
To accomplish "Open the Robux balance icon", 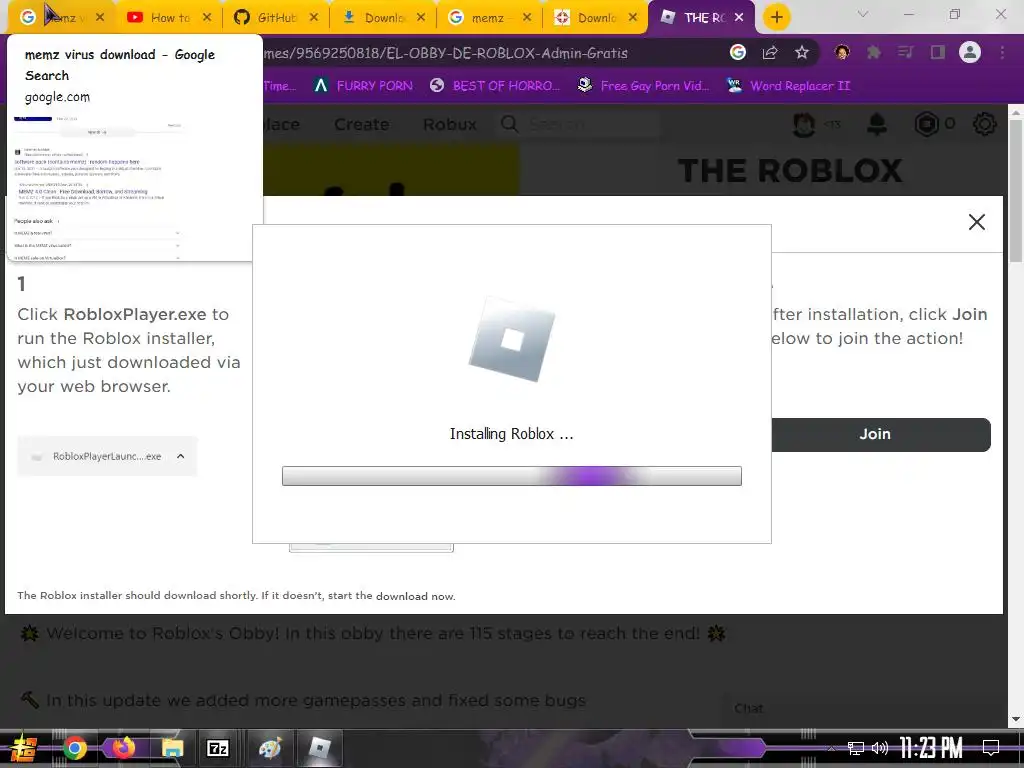I will pyautogui.click(x=926, y=124).
